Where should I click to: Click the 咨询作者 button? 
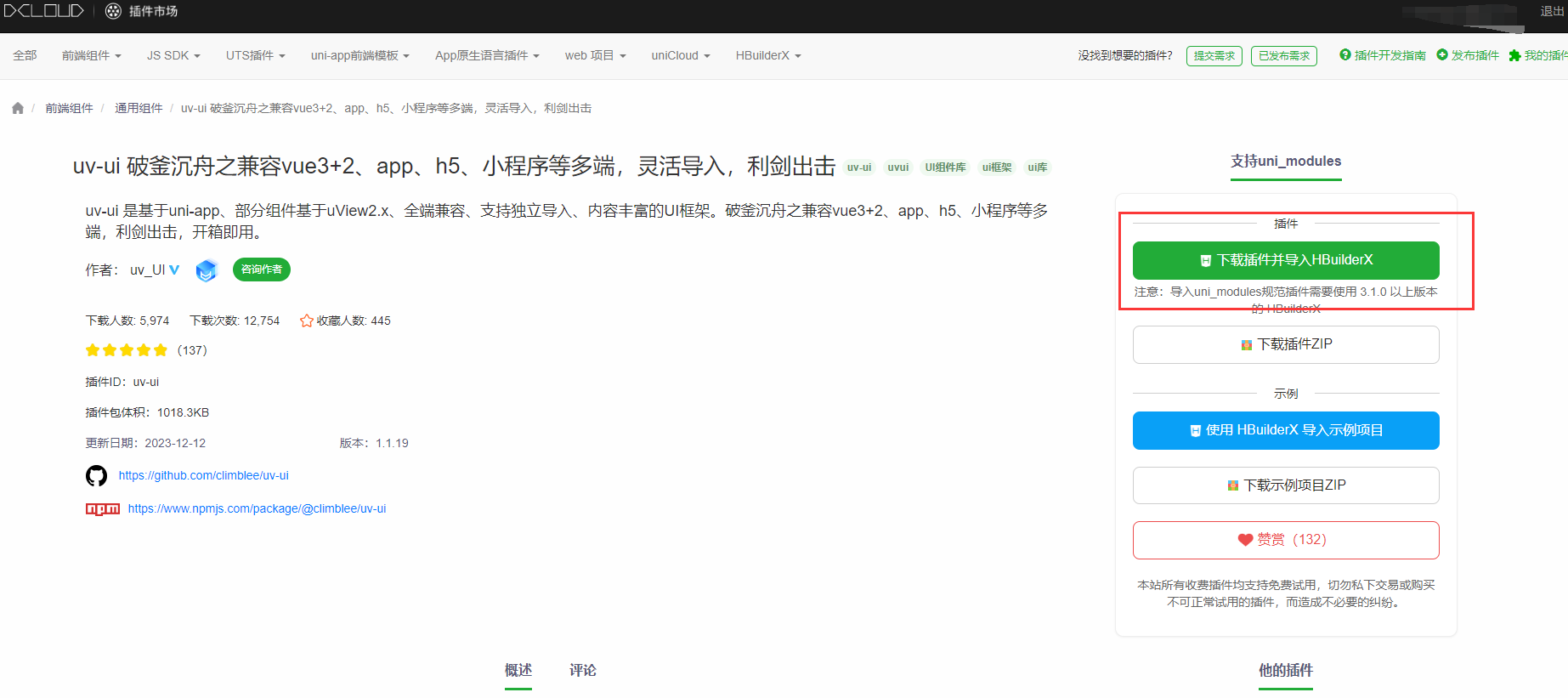tap(262, 270)
